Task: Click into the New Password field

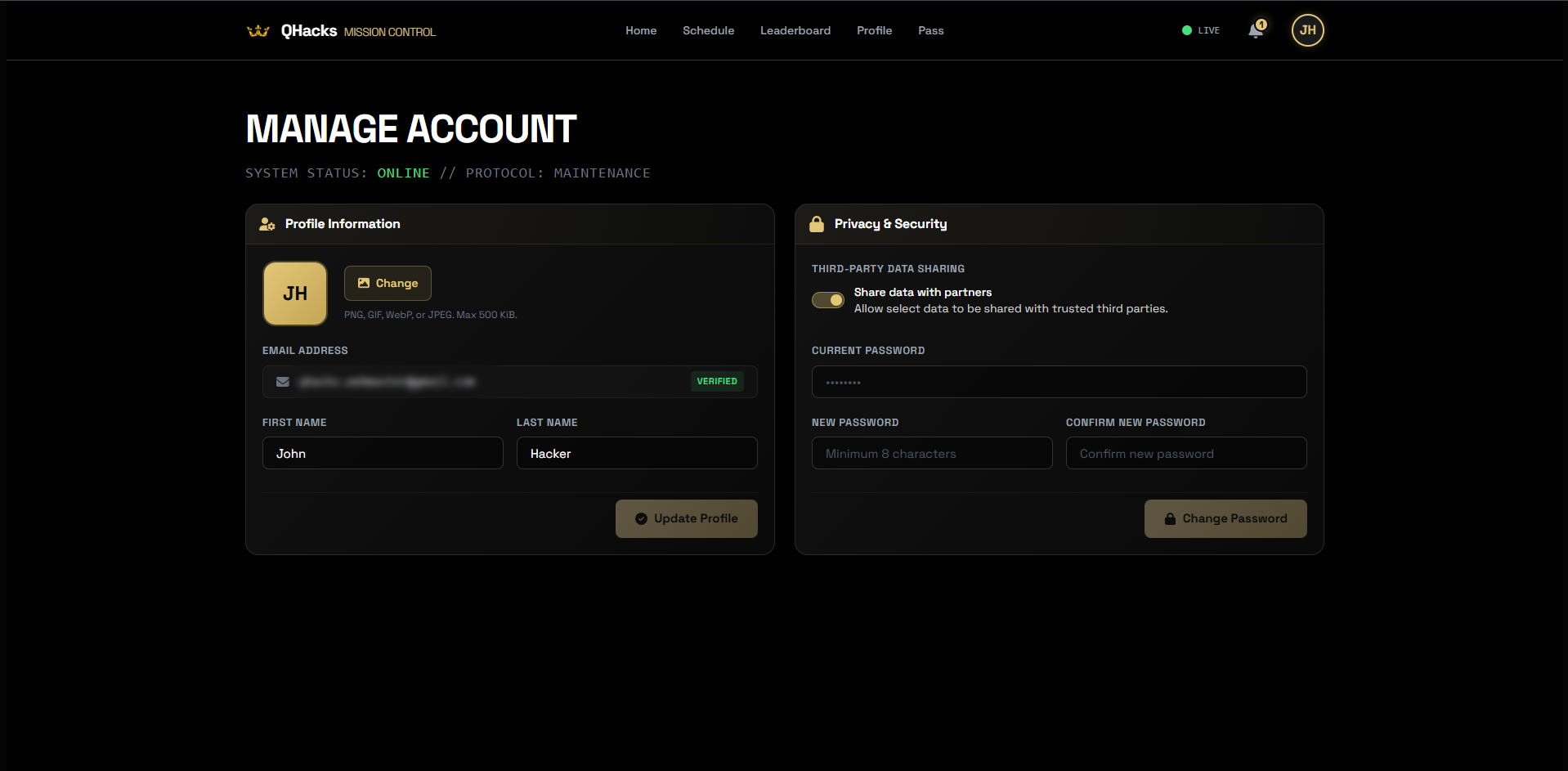Action: click(931, 453)
